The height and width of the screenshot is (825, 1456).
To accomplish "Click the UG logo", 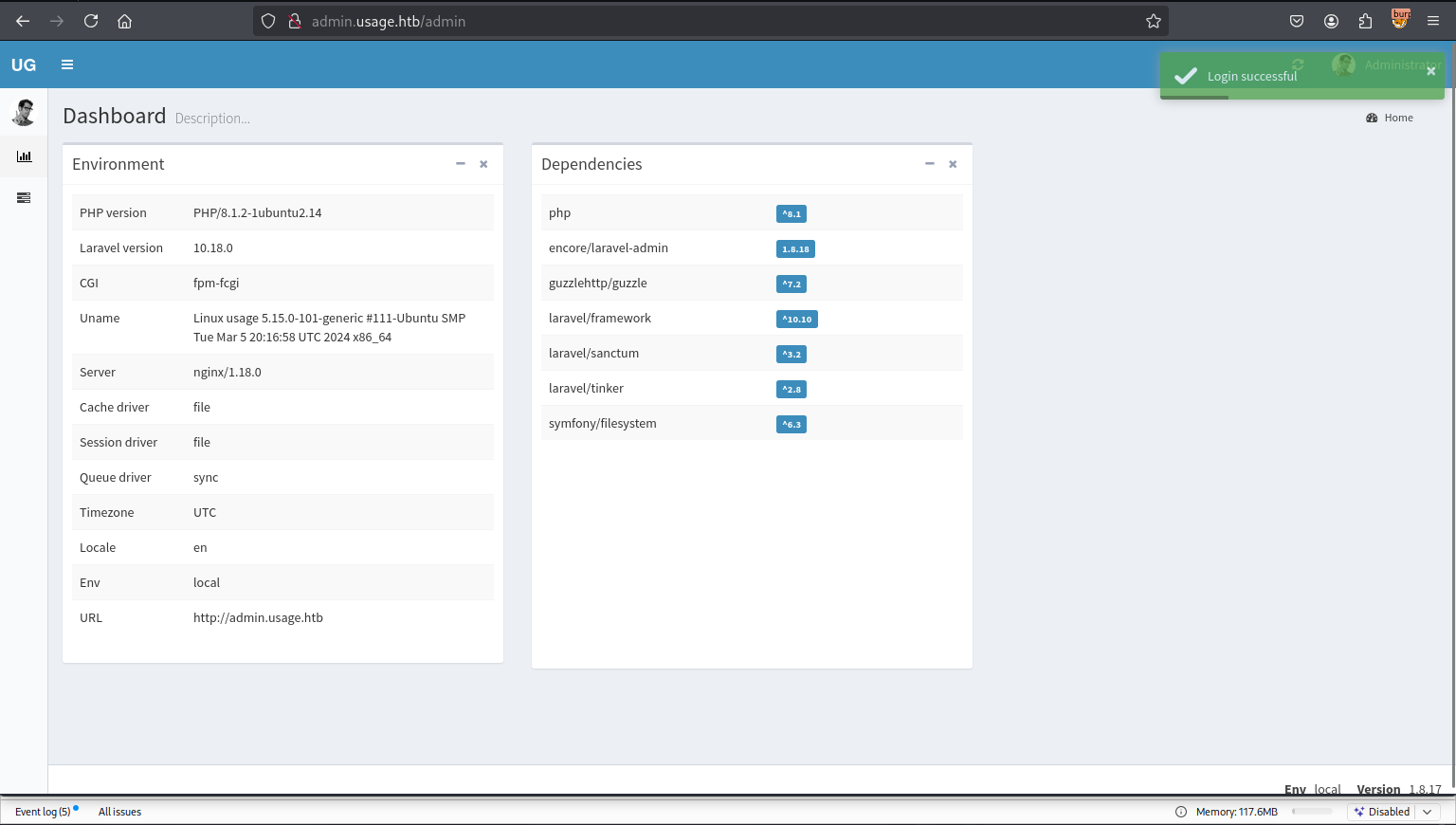I will click(x=24, y=64).
